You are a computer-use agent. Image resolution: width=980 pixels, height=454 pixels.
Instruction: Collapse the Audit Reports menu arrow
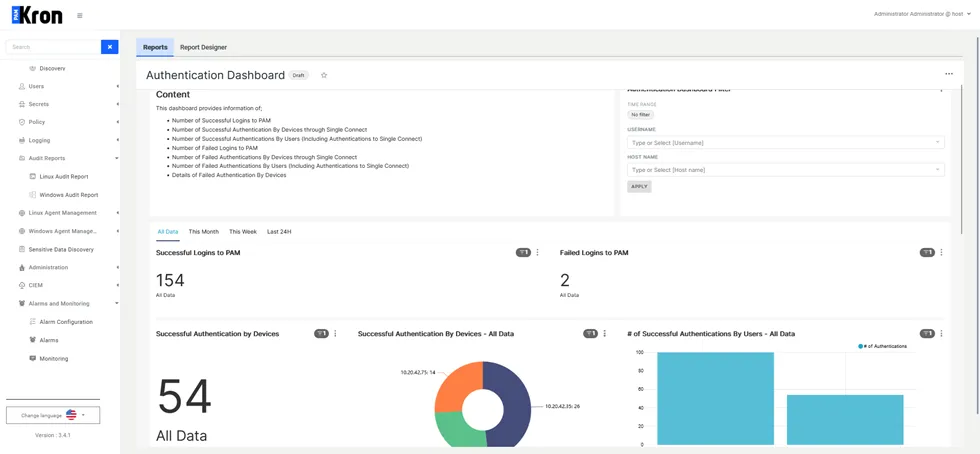(117, 158)
